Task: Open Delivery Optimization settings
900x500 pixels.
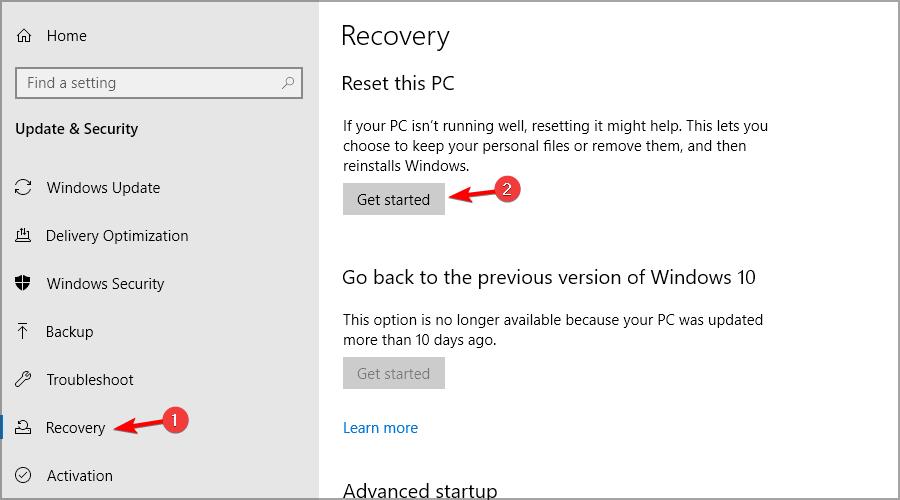Action: click(x=117, y=236)
